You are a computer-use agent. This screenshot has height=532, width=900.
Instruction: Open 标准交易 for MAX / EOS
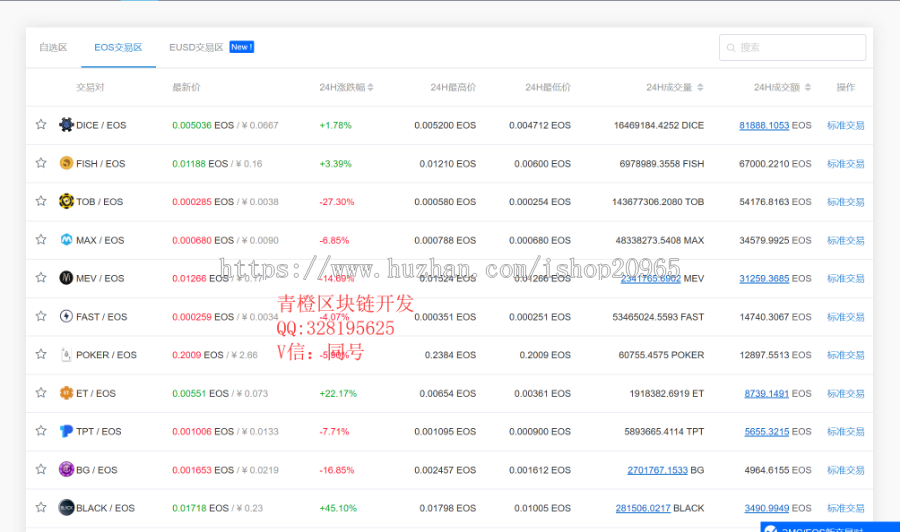(x=845, y=240)
